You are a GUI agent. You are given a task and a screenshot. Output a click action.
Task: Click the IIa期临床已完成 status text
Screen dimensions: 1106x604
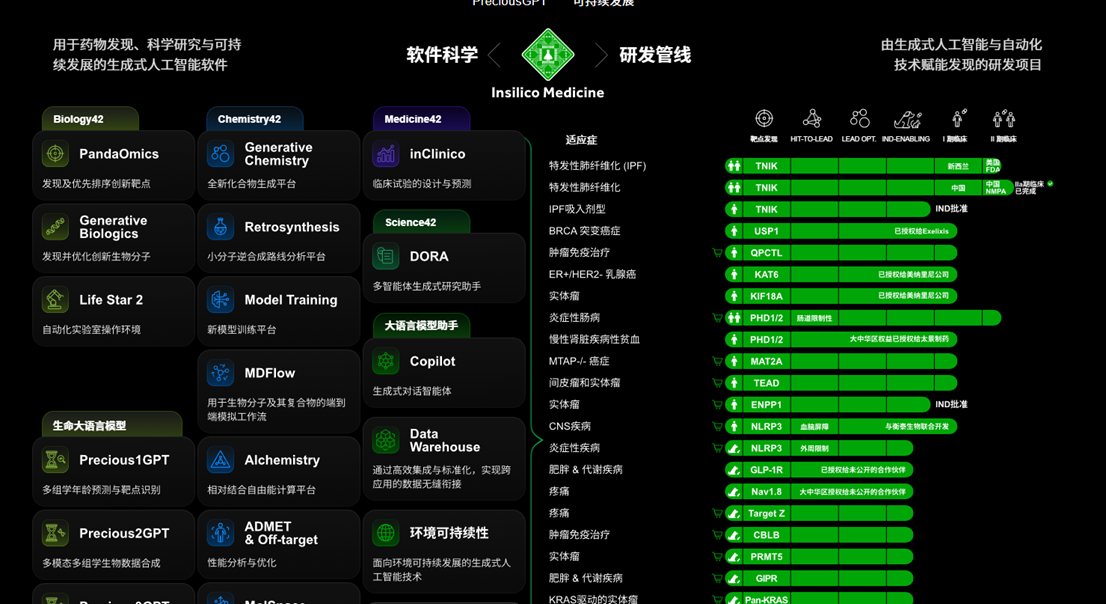coord(1030,187)
